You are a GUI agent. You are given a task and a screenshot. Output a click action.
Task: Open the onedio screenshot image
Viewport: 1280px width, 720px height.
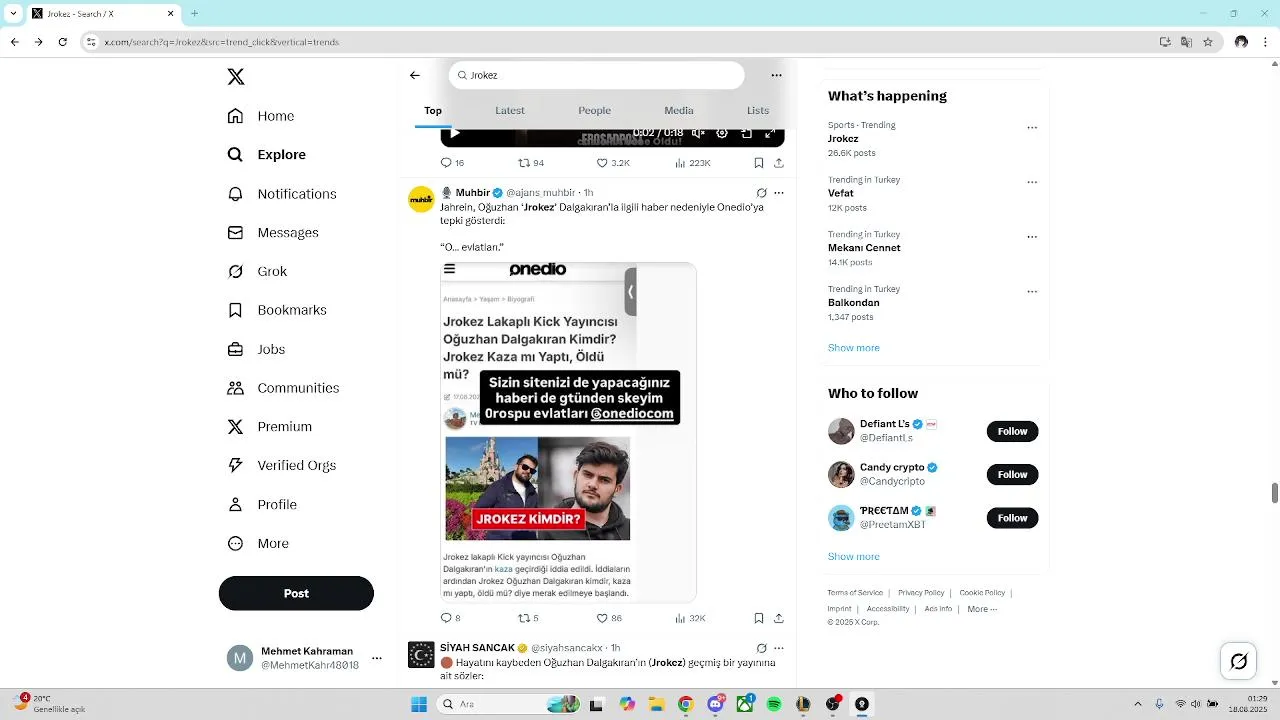click(568, 432)
